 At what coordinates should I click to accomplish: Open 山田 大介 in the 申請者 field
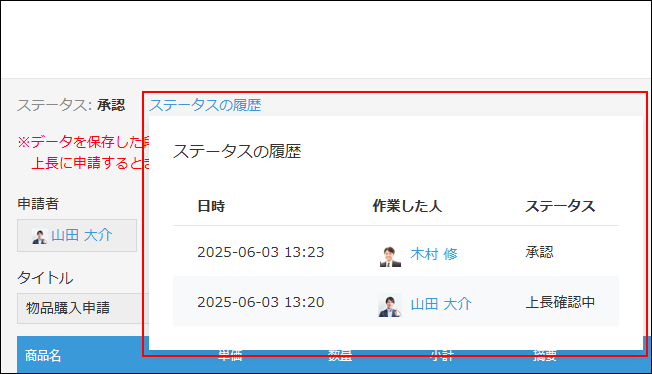tap(82, 235)
